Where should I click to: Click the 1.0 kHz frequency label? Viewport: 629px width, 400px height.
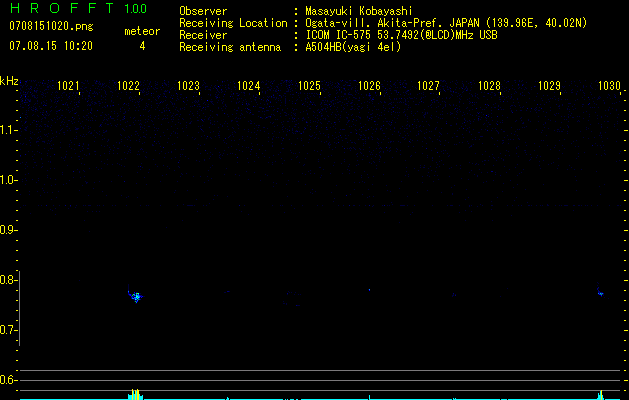pyautogui.click(x=7, y=180)
